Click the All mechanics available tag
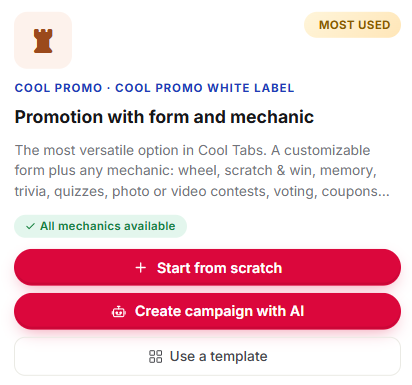 point(100,226)
